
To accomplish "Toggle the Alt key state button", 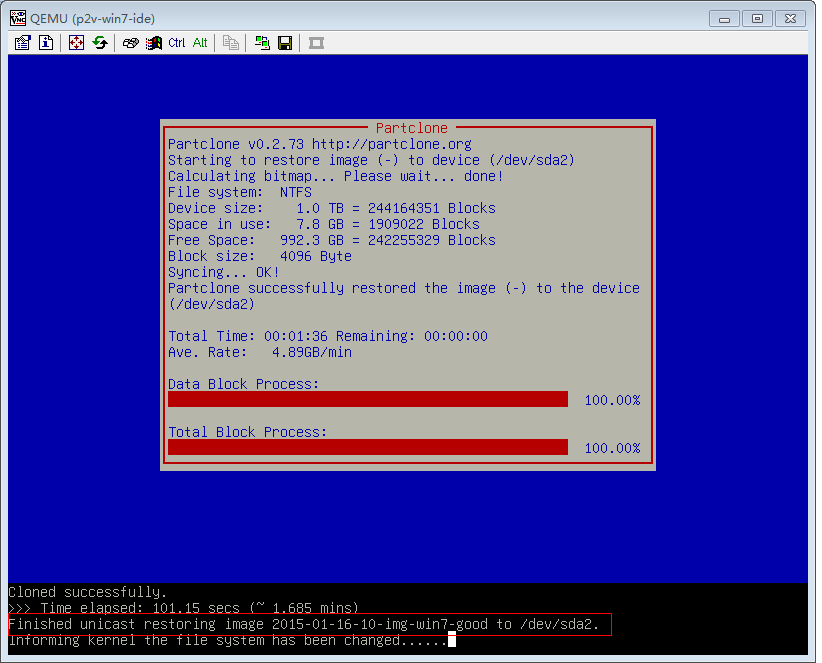I will coord(200,42).
